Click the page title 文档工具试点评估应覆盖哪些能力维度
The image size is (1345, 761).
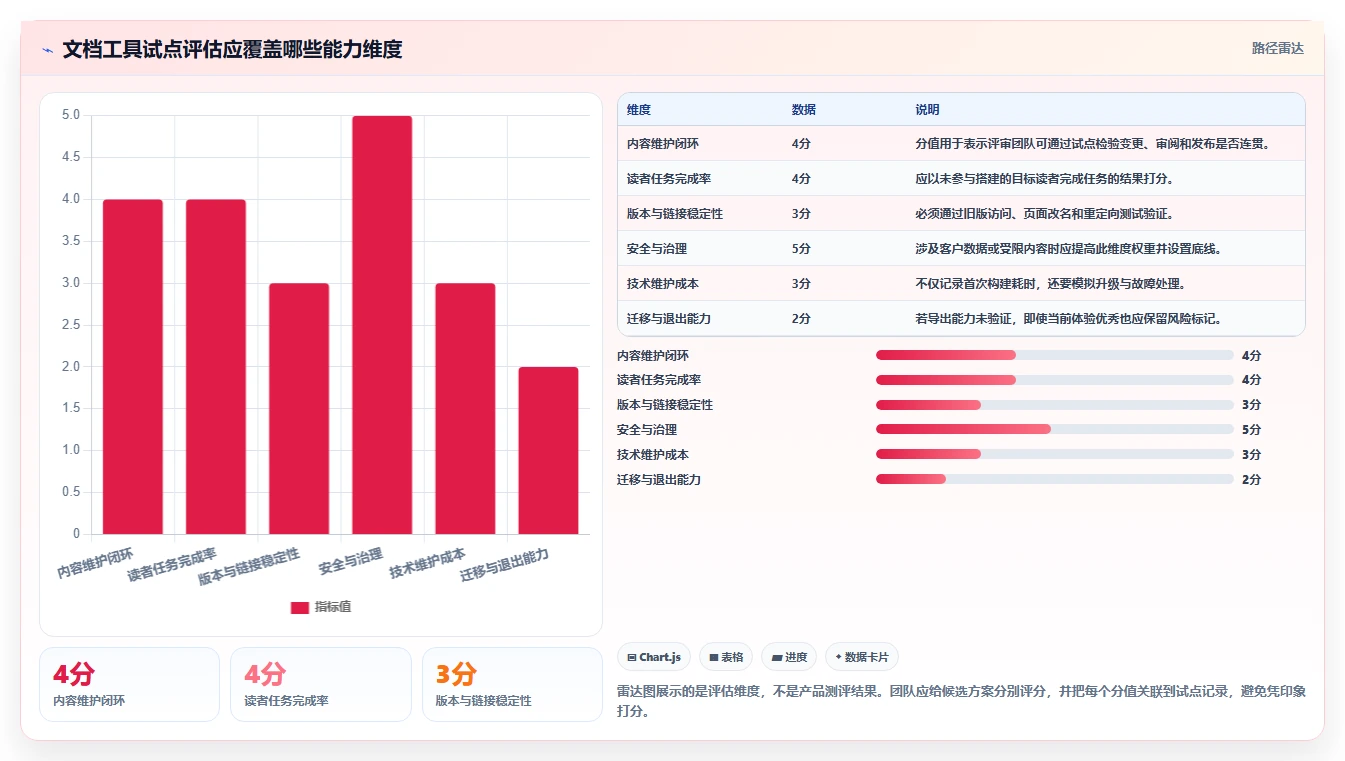tap(232, 50)
